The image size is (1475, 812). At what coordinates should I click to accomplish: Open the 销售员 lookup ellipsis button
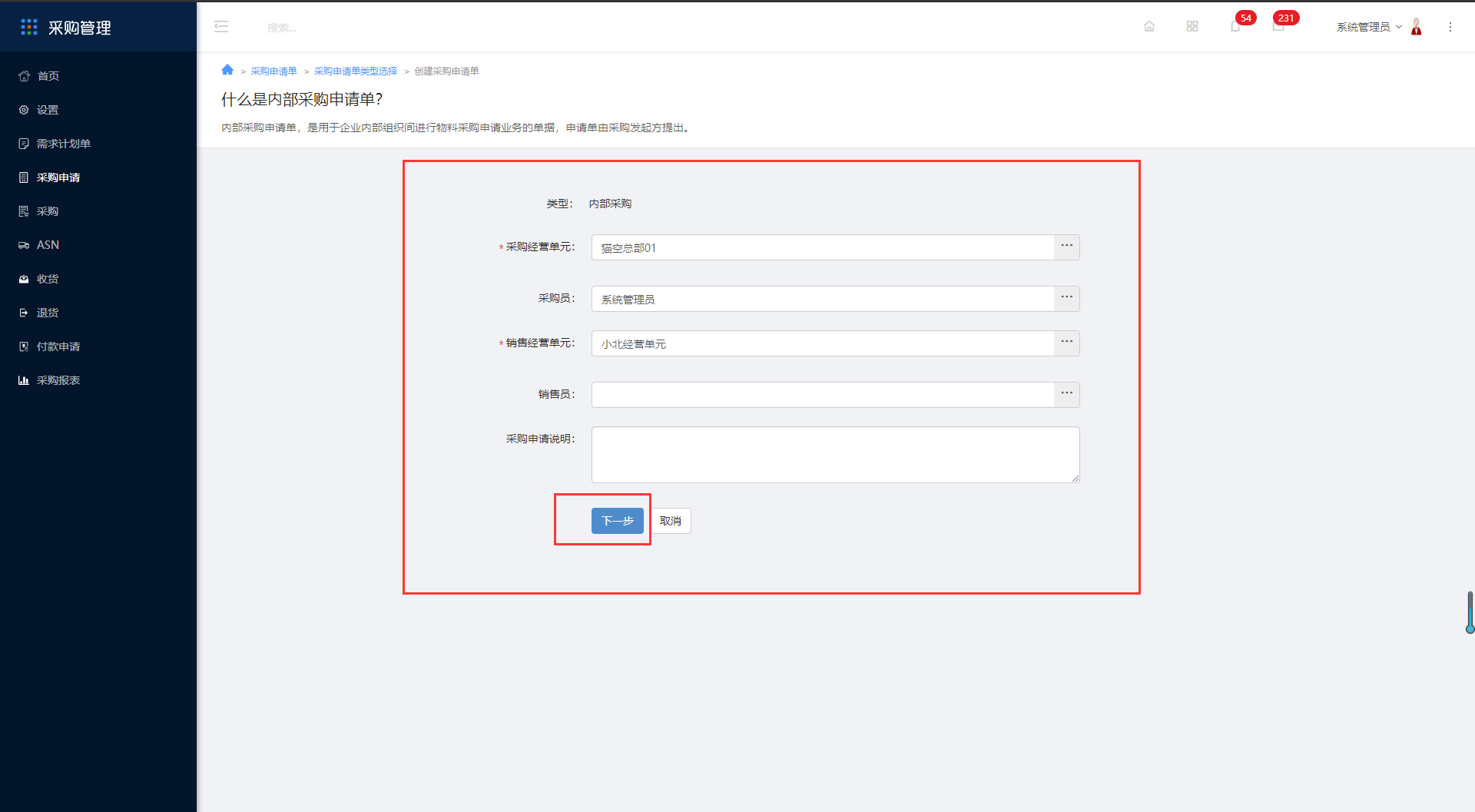pos(1067,395)
